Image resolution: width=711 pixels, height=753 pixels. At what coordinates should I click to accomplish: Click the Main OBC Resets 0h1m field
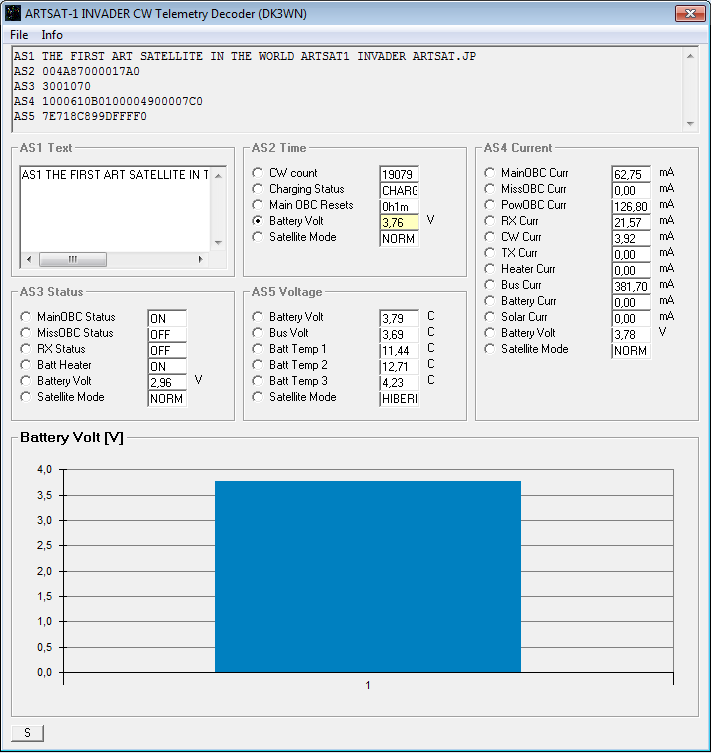click(399, 206)
